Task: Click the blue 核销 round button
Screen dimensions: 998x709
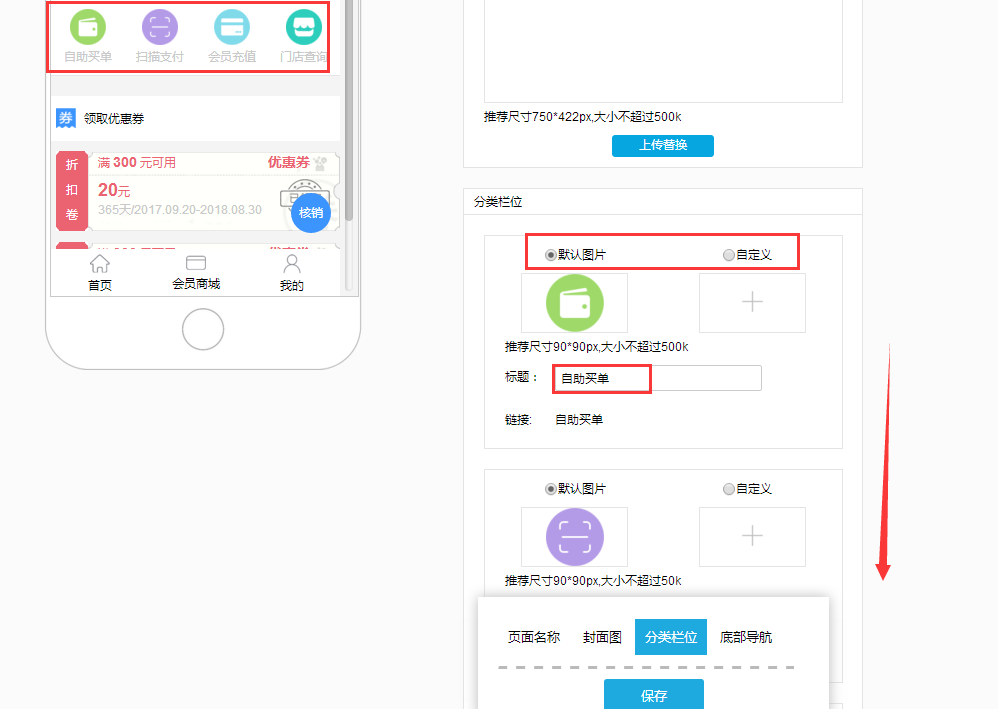Action: click(311, 212)
